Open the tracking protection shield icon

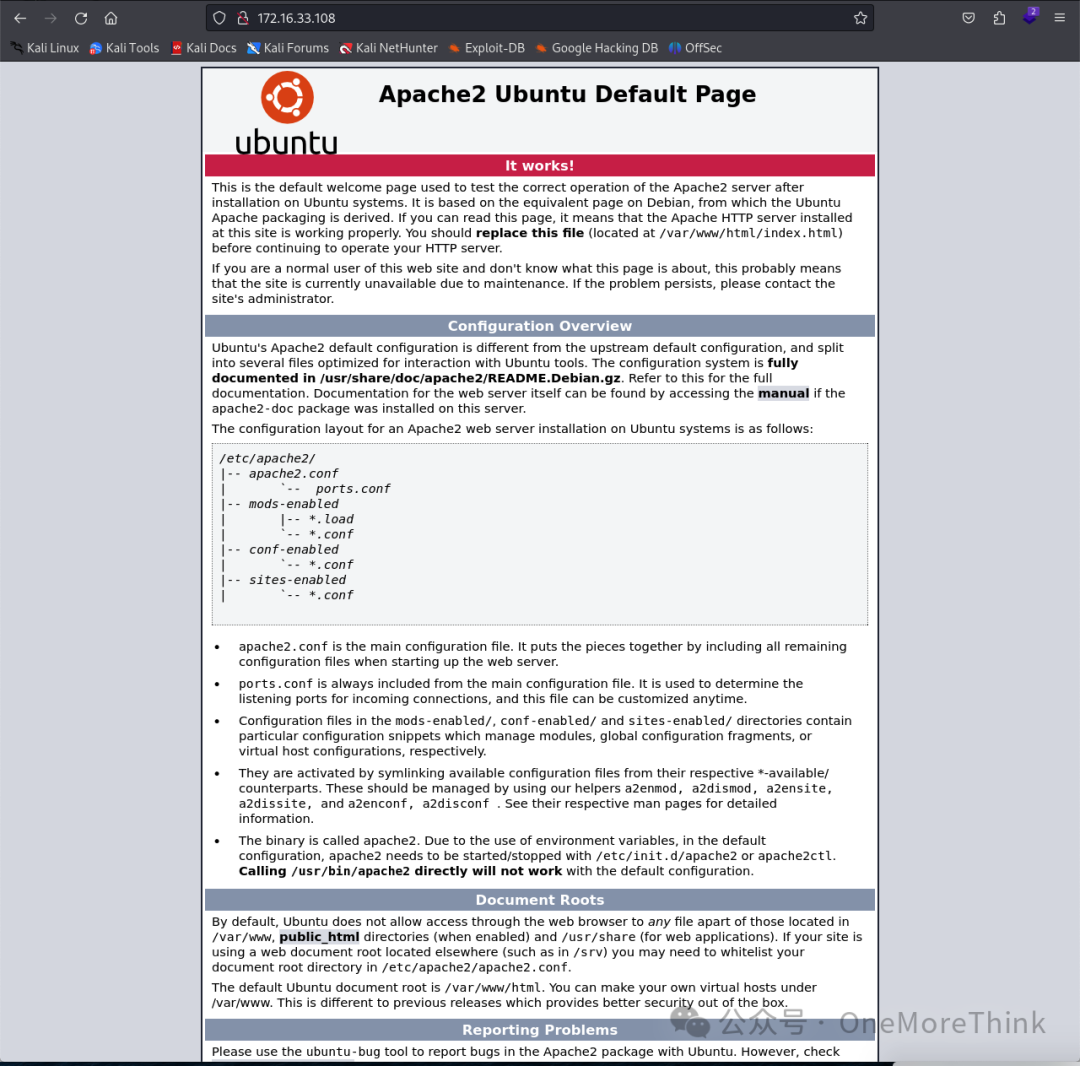coord(219,19)
